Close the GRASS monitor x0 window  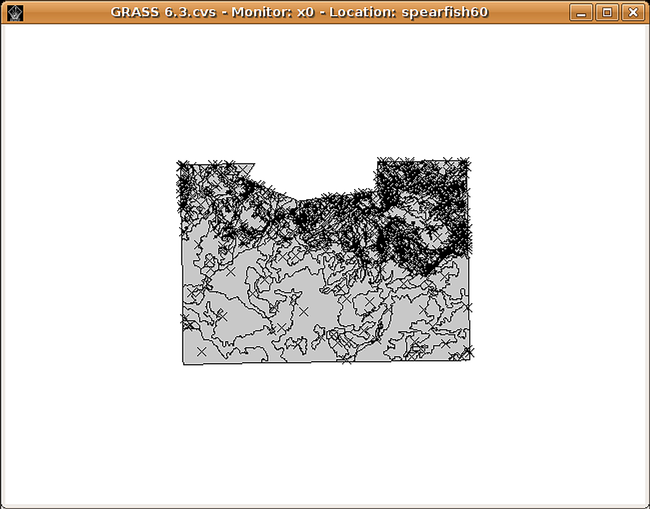(x=633, y=12)
